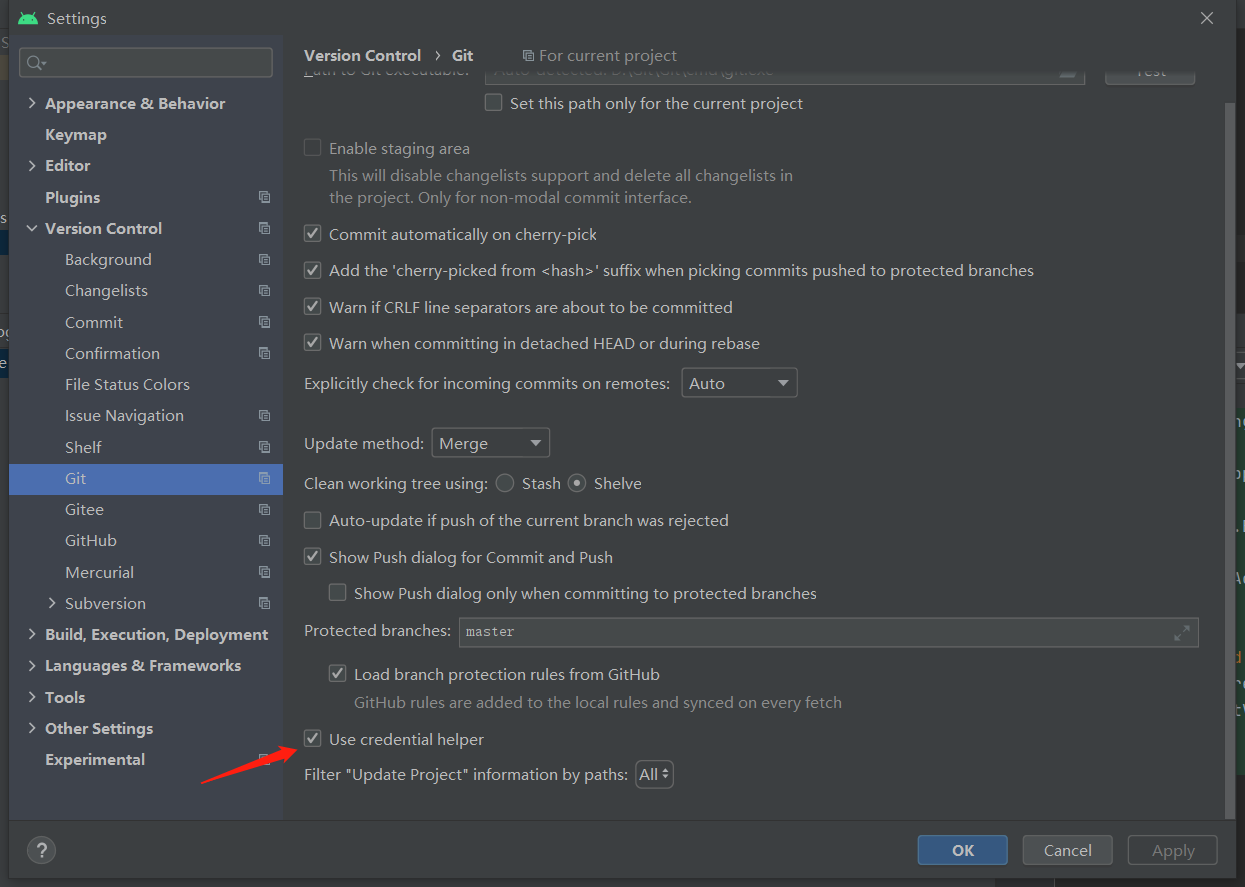The image size is (1245, 887).
Task: Click the Cancel button
Action: tap(1067, 850)
